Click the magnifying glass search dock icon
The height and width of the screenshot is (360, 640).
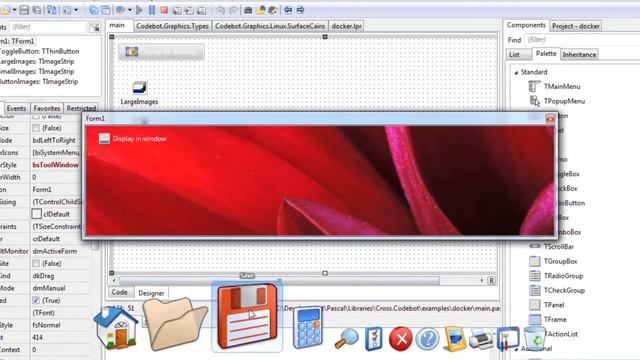click(346, 338)
